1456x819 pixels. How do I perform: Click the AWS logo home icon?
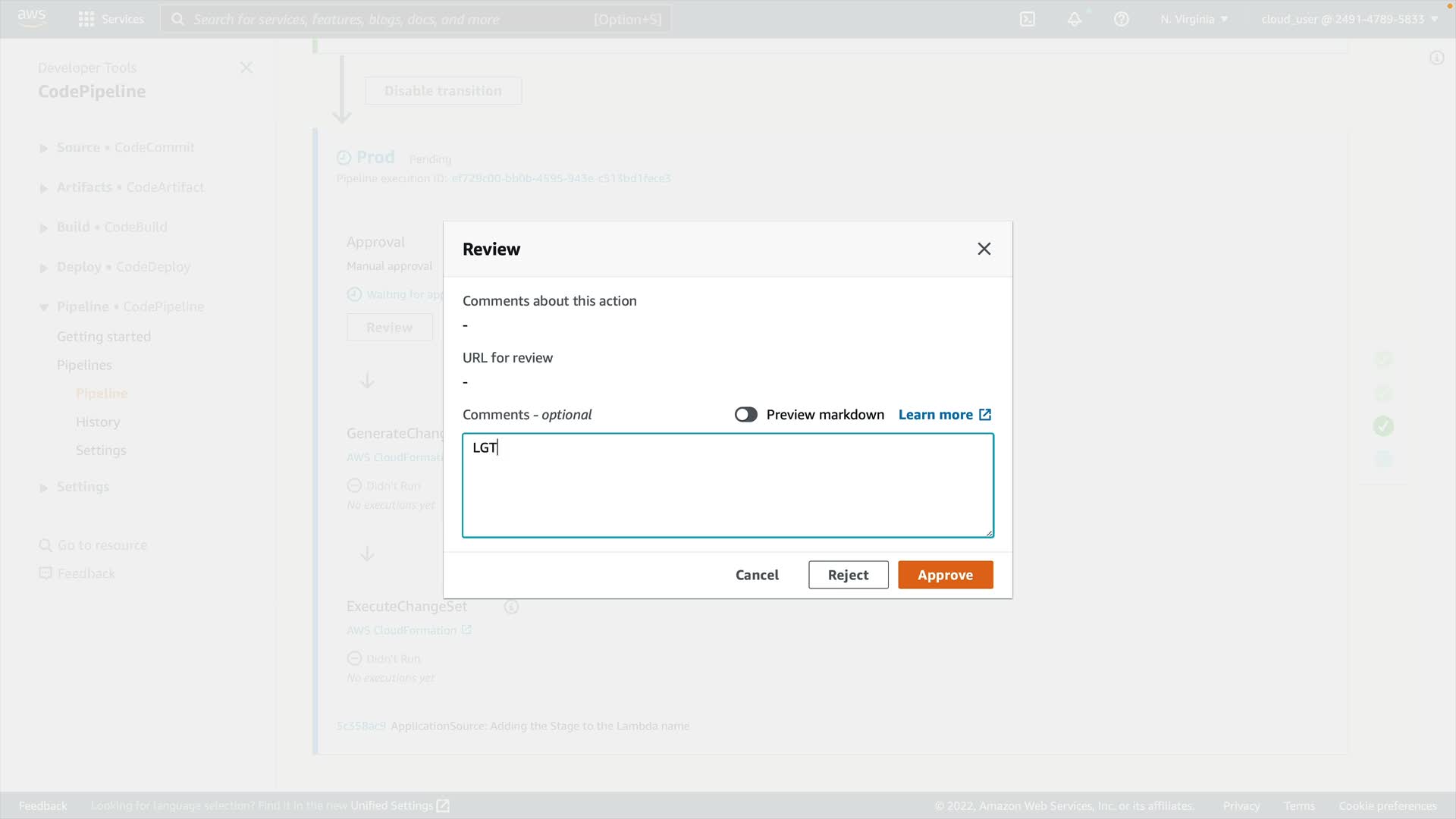click(x=32, y=18)
